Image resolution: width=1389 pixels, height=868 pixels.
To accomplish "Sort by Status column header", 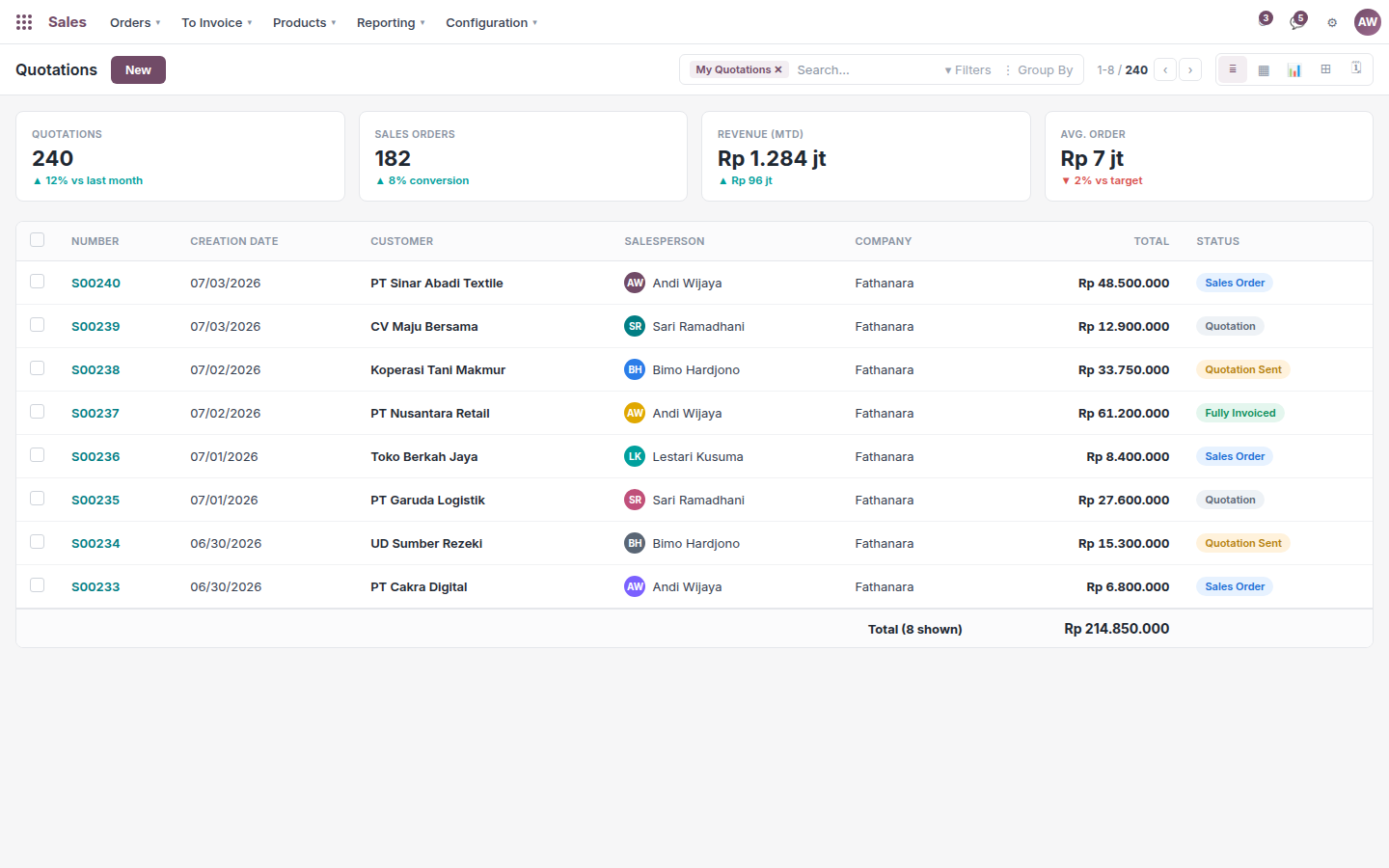I will click(1218, 241).
